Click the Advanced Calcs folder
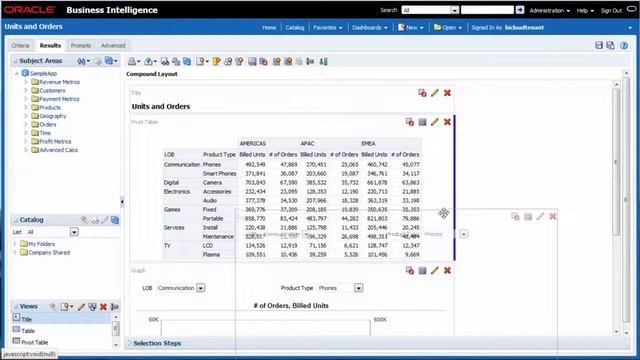This screenshot has width=640, height=360. 58,150
